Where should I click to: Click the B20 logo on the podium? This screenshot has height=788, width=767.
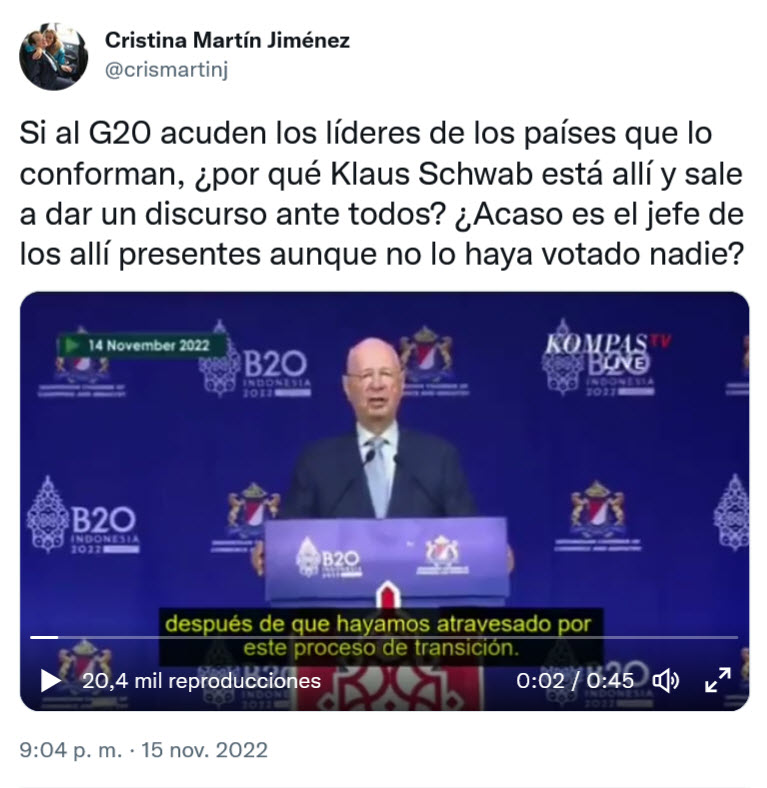point(329,558)
